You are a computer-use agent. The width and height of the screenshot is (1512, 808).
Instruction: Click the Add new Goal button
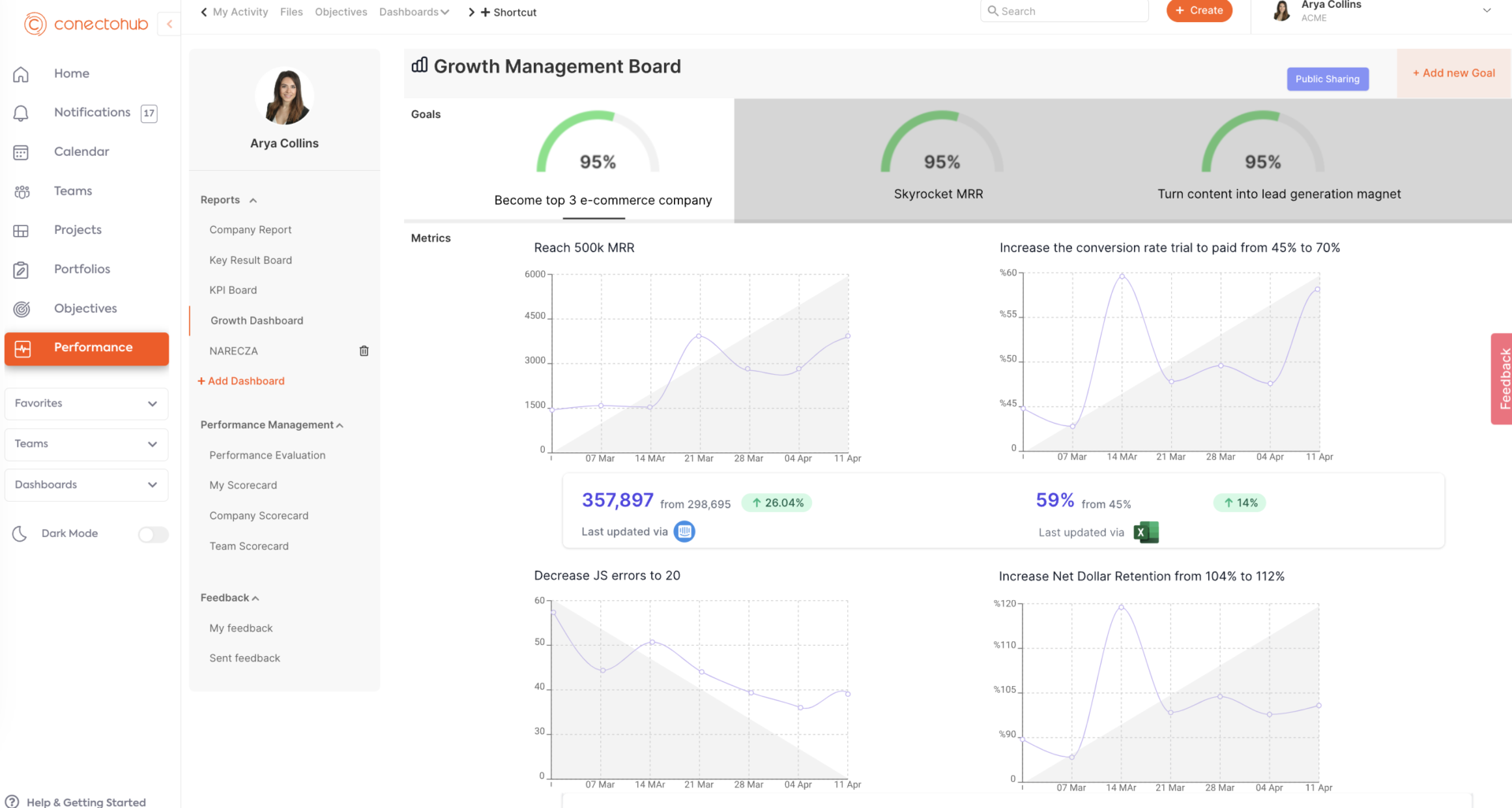tap(1453, 72)
